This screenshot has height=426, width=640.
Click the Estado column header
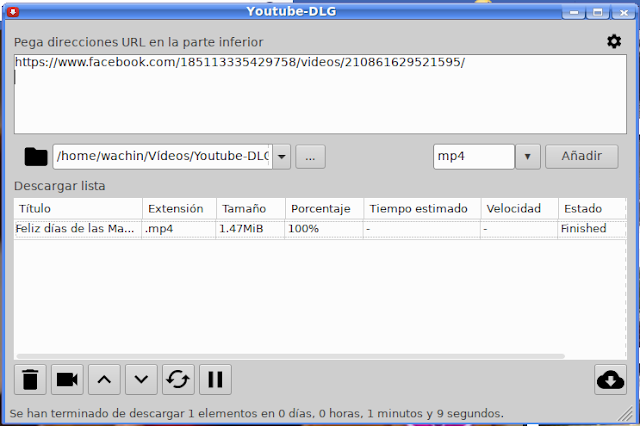592,209
